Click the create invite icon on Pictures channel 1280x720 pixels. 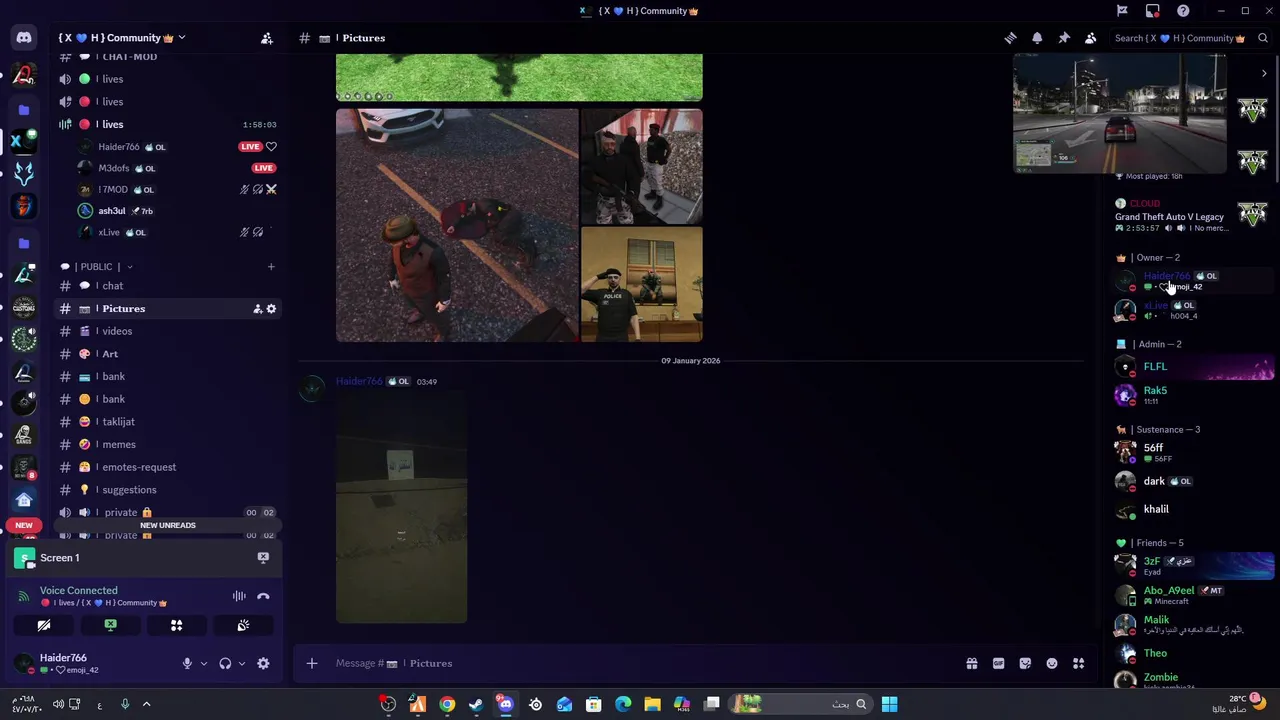pyautogui.click(x=257, y=309)
